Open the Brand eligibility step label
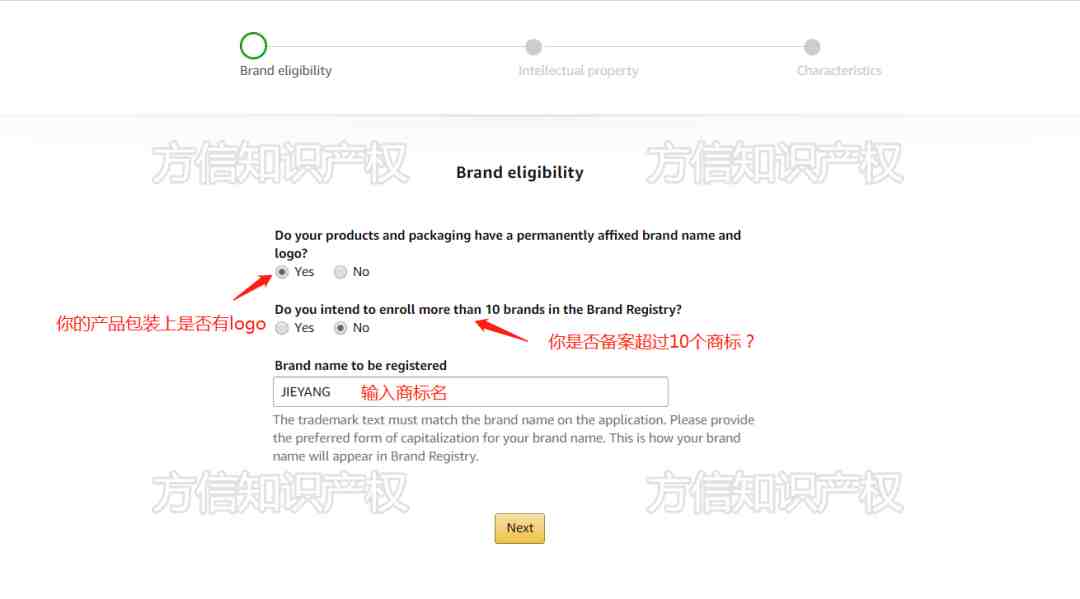This screenshot has height=599, width=1080. point(286,71)
